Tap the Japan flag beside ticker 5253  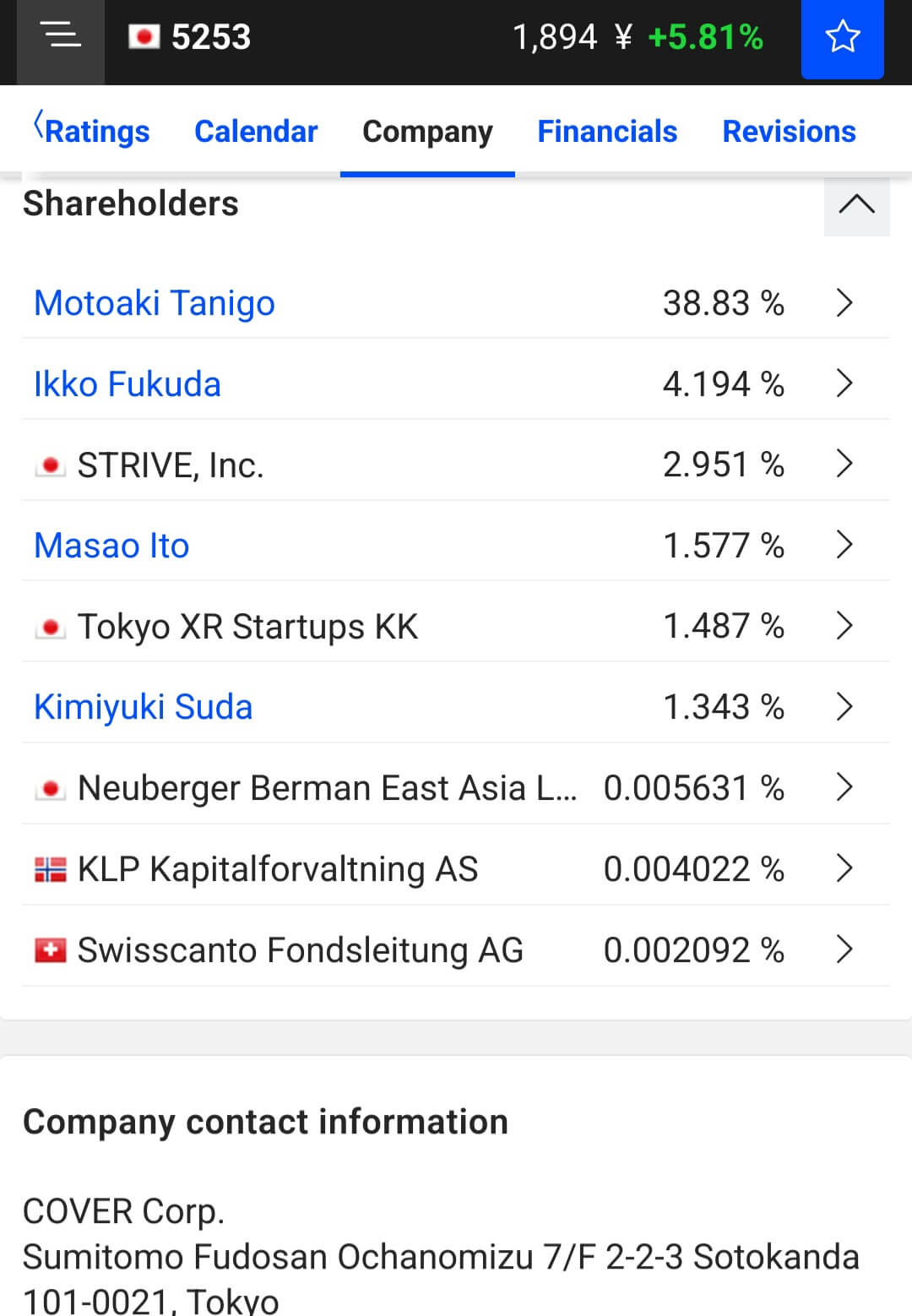(144, 37)
